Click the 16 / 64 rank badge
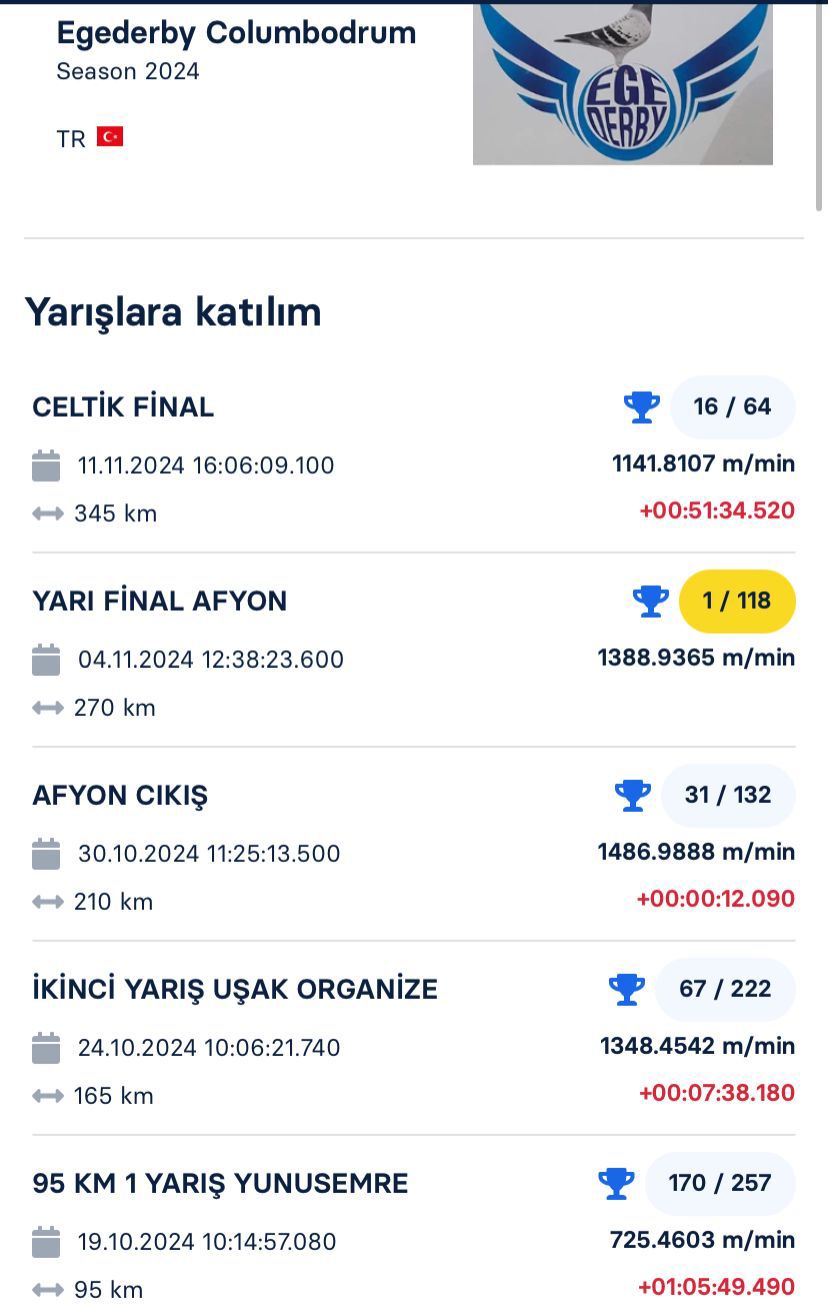This screenshot has width=828, height=1304. point(733,407)
